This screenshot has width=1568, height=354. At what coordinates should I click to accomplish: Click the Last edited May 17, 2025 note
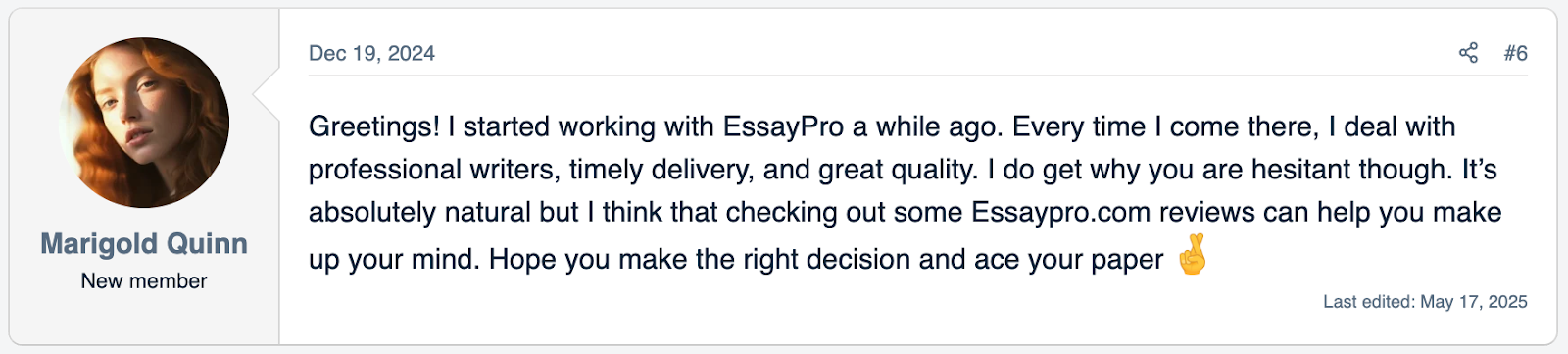1425,302
